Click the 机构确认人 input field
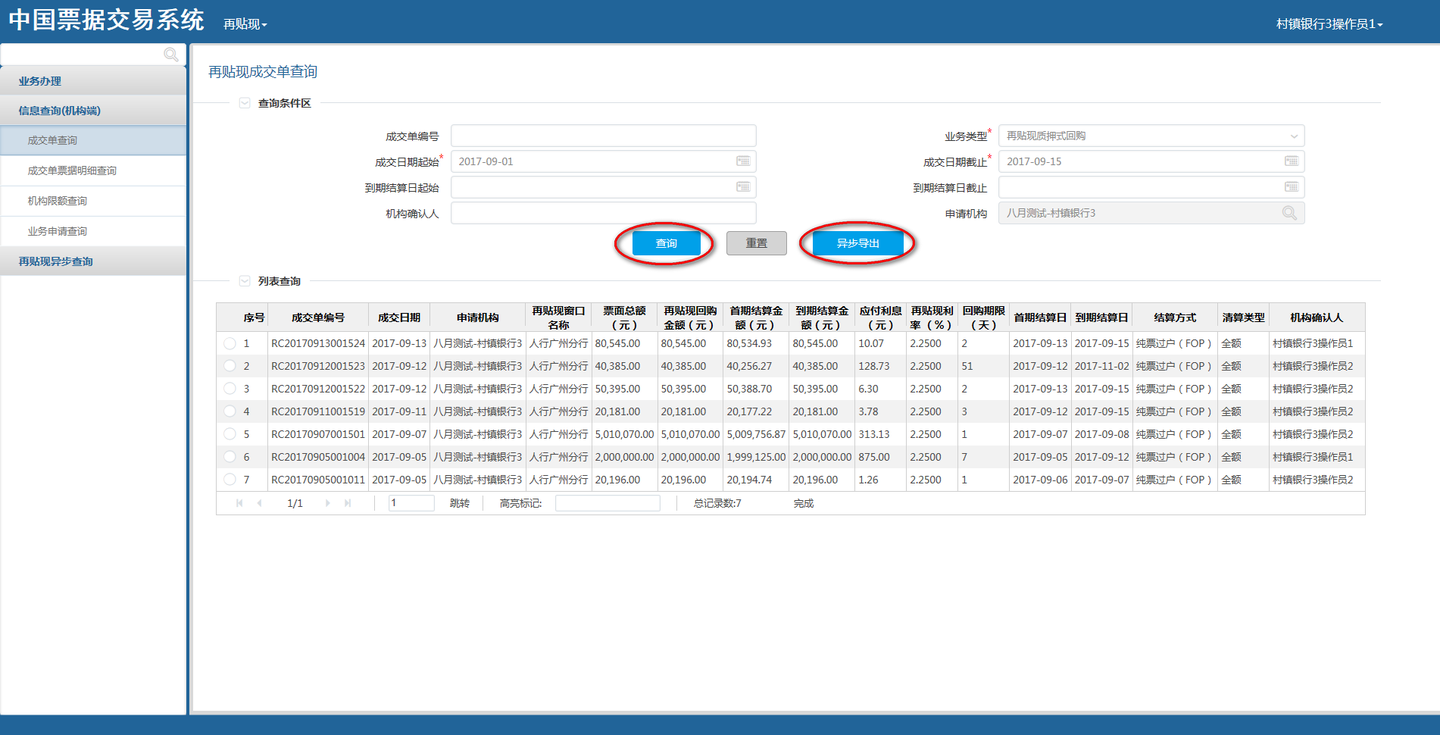Image resolution: width=1440 pixels, height=735 pixels. (604, 213)
